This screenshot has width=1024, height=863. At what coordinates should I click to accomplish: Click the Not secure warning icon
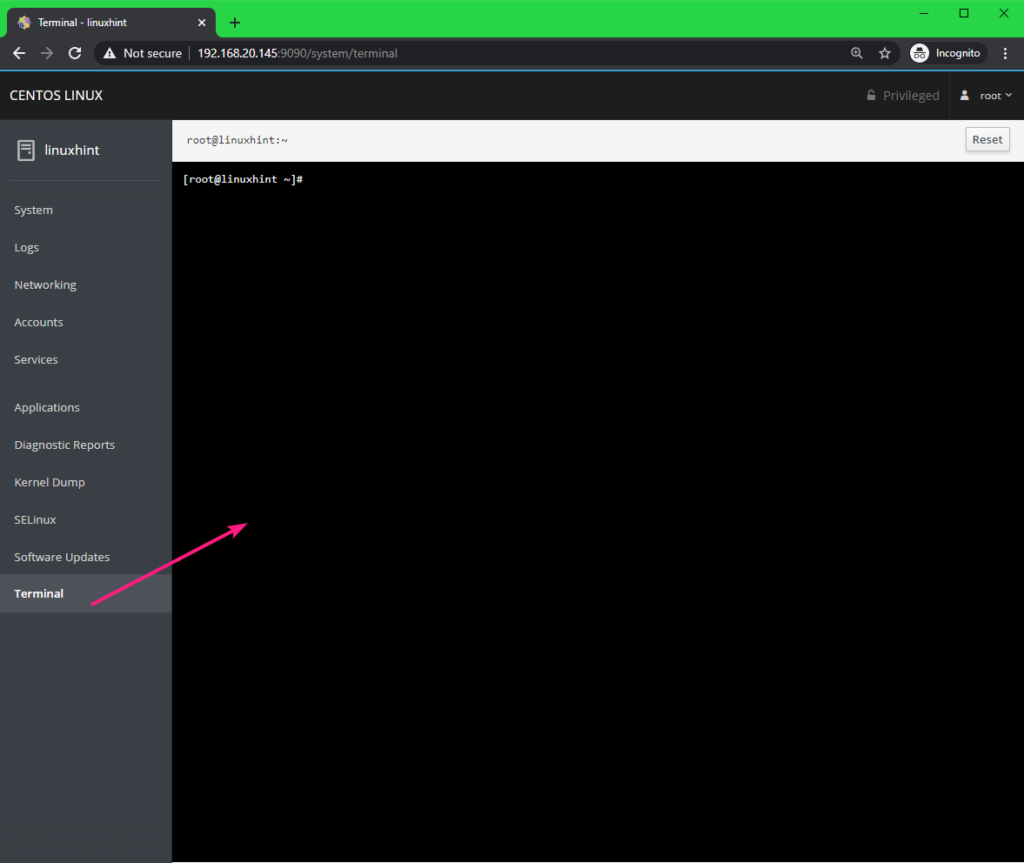pos(109,53)
